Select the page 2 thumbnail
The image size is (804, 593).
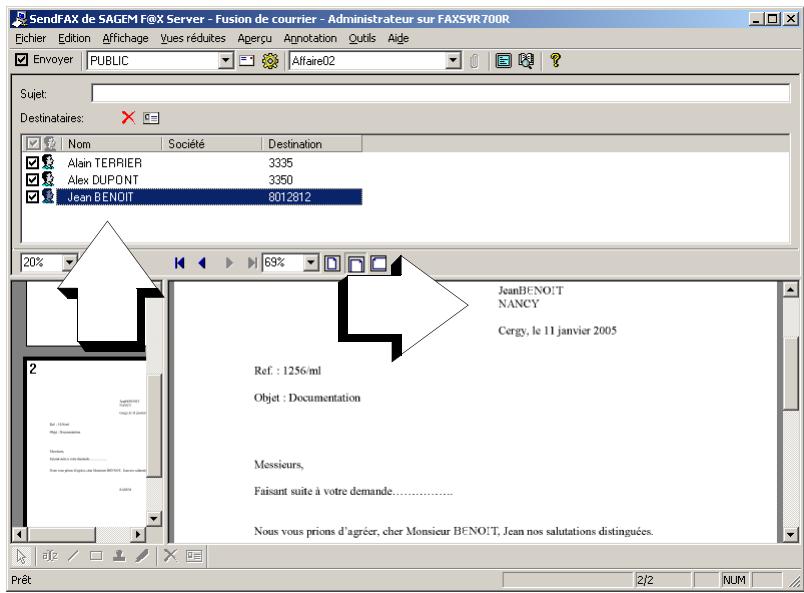(x=86, y=442)
